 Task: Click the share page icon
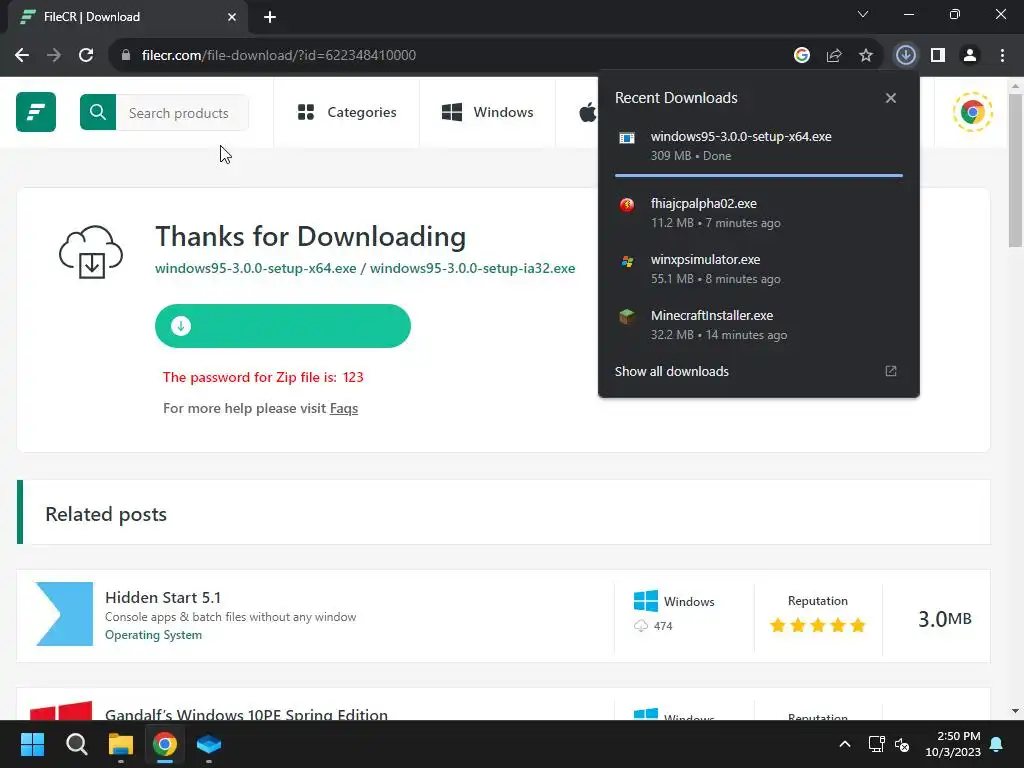(x=834, y=55)
